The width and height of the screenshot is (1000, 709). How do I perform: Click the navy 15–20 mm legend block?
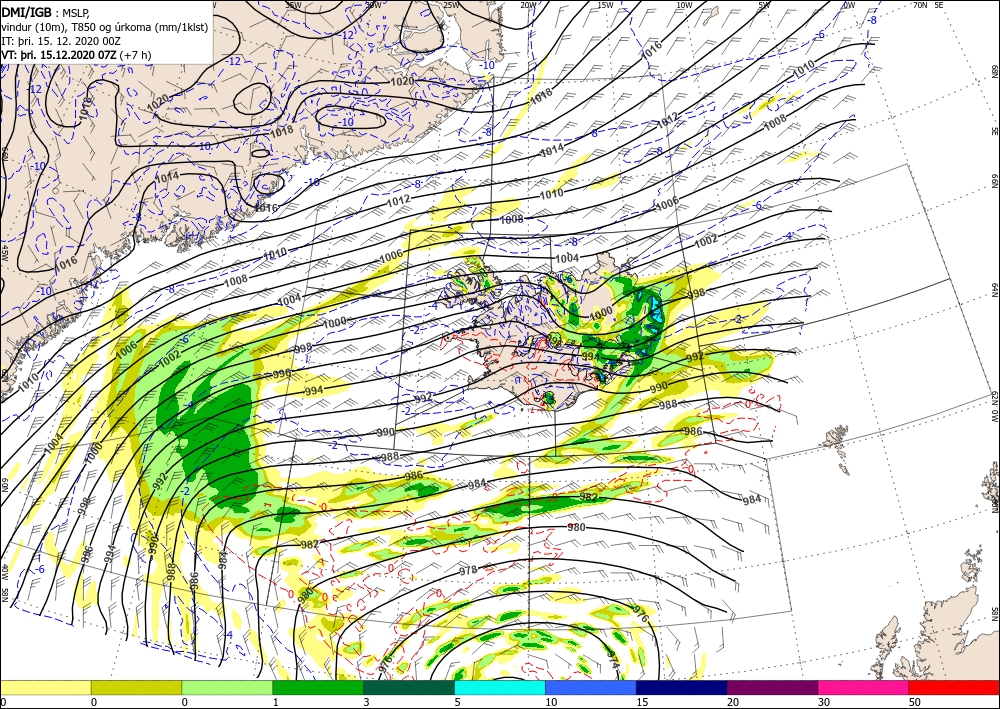pyautogui.click(x=682, y=687)
